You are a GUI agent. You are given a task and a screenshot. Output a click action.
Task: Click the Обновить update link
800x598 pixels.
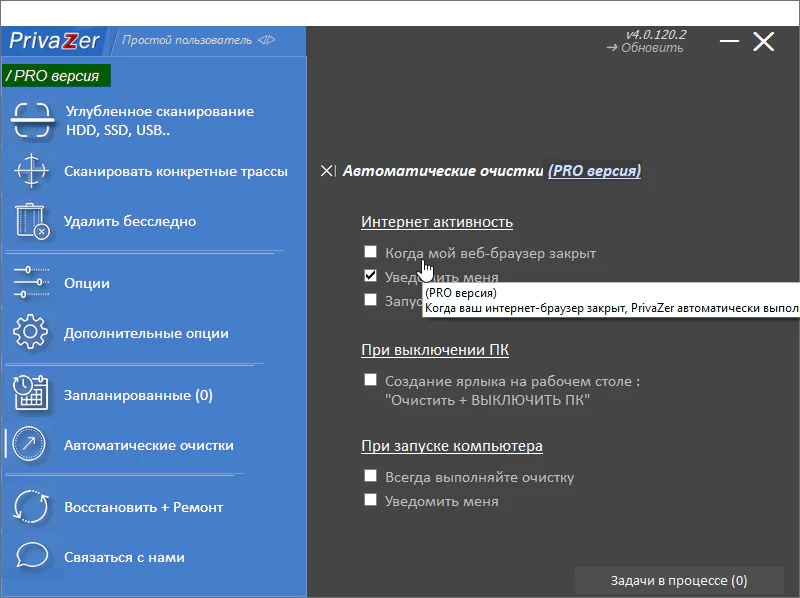tap(651, 47)
